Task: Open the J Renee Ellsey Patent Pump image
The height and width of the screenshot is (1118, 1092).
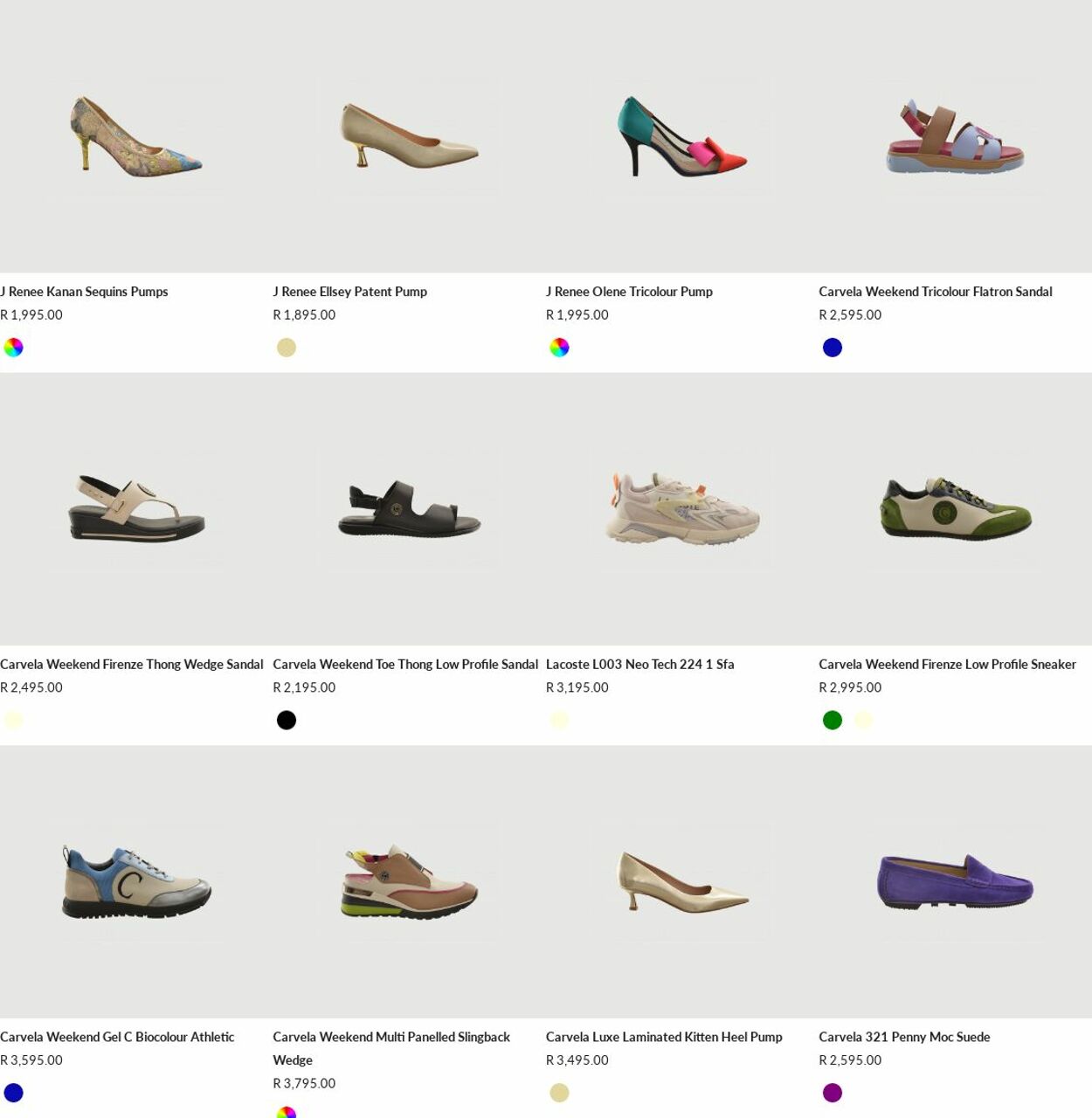Action: tap(409, 136)
